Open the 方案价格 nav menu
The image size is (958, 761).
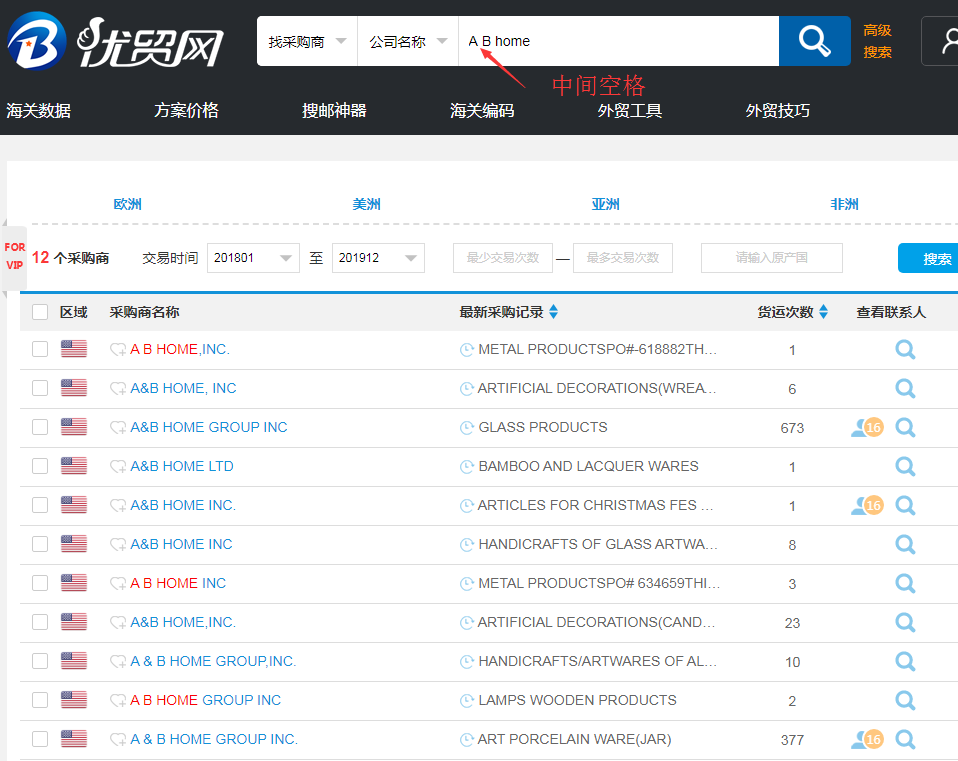(x=186, y=111)
